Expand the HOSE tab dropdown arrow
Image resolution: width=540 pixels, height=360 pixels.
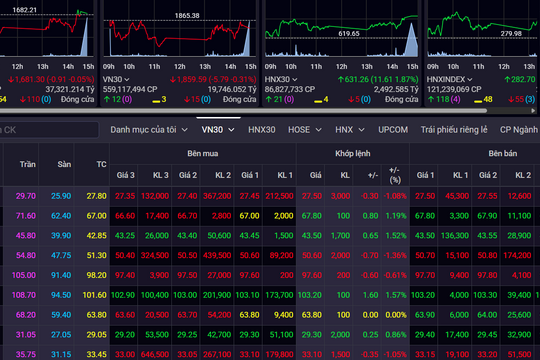click(319, 130)
